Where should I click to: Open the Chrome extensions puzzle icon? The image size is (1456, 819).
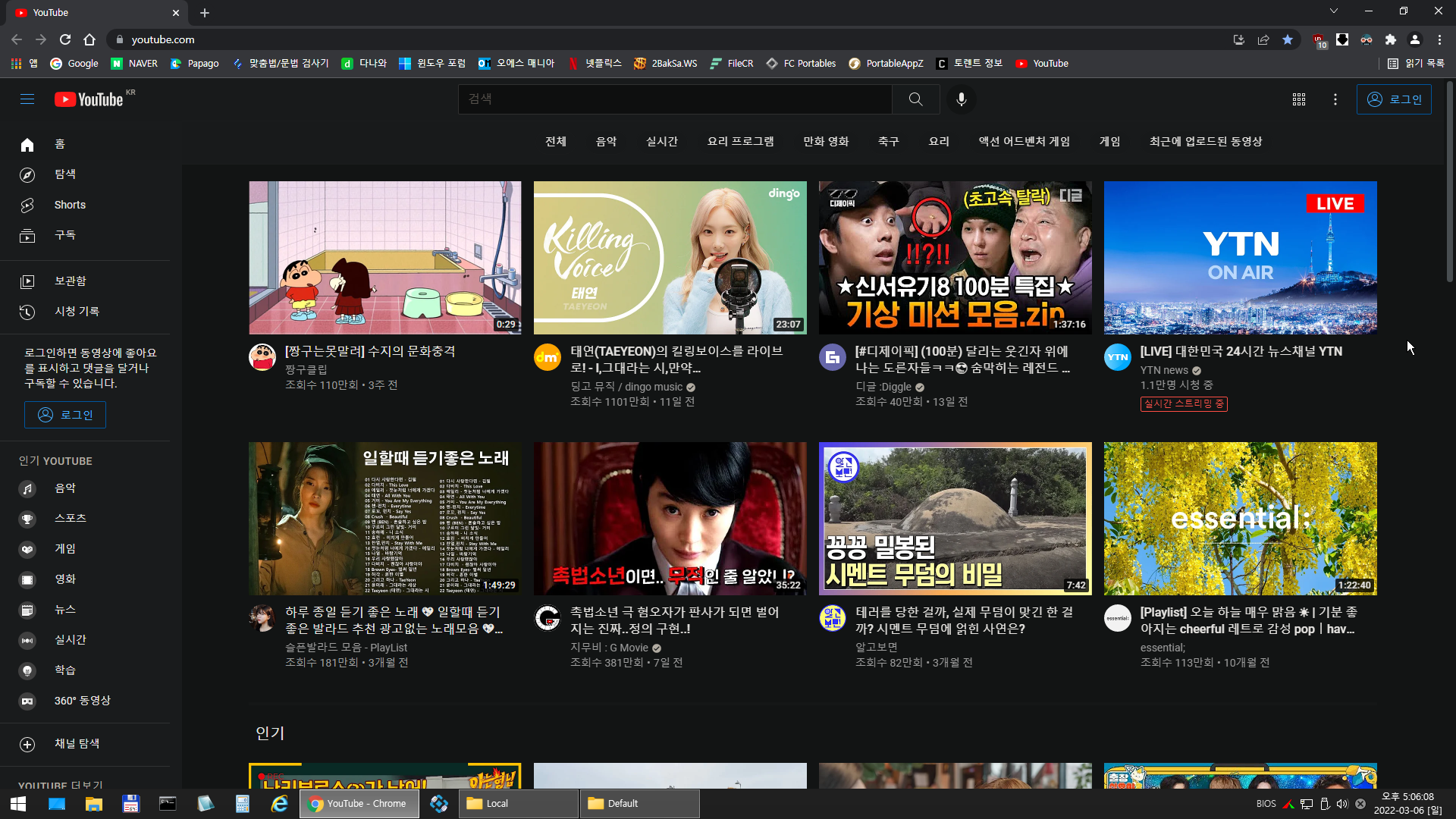tap(1391, 39)
